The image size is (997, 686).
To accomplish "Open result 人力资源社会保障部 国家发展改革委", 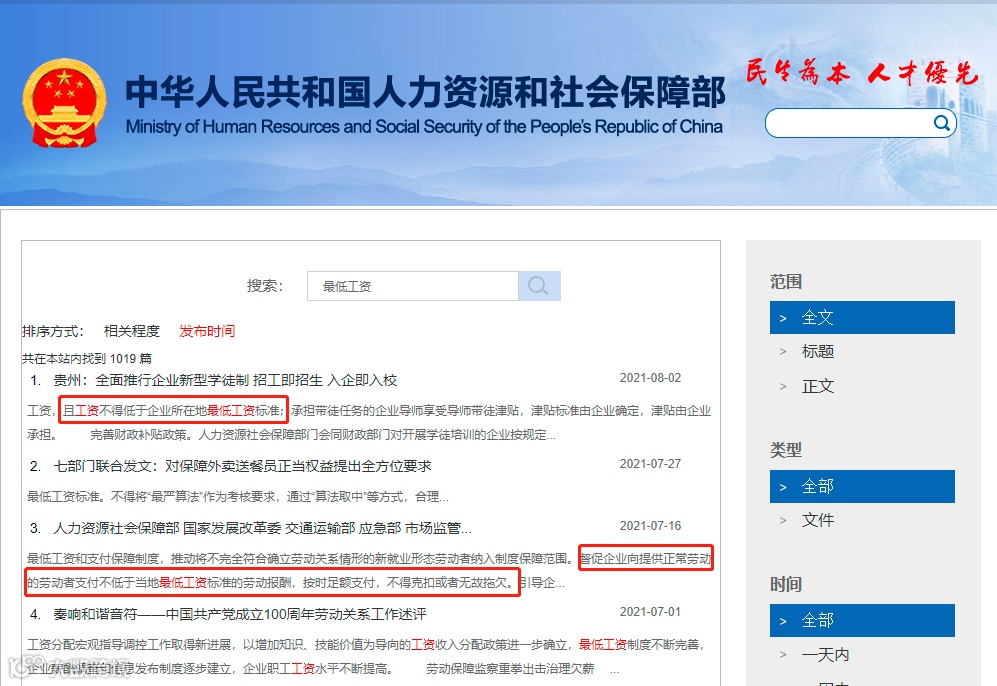I will pyautogui.click(x=263, y=528).
